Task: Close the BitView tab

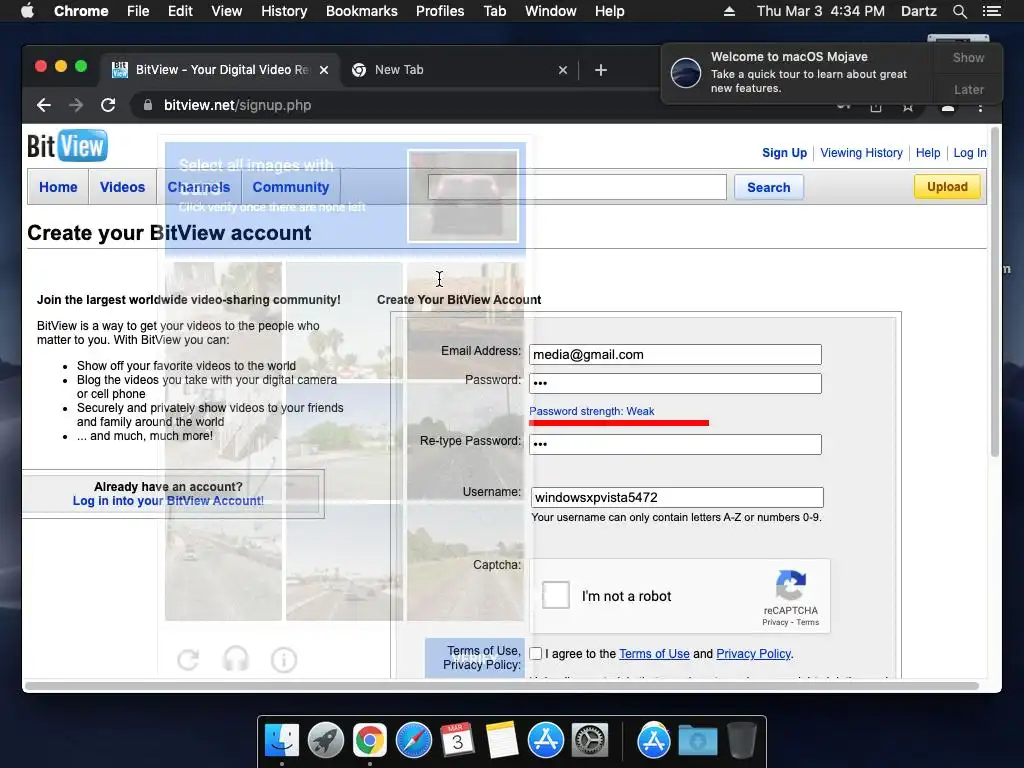Action: 324,70
